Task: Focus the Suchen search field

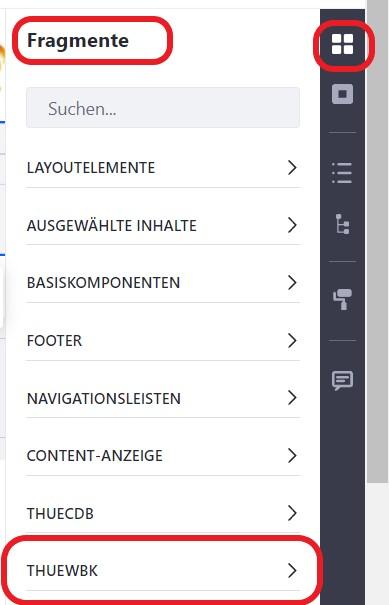Action: click(x=163, y=108)
